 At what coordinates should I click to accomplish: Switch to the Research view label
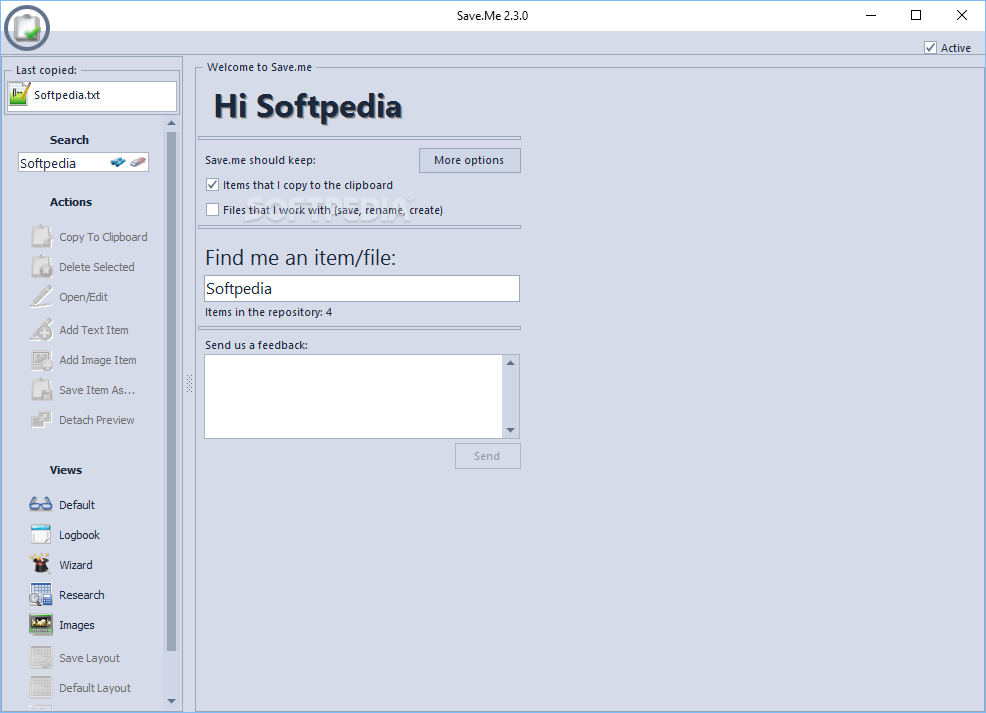pos(82,595)
